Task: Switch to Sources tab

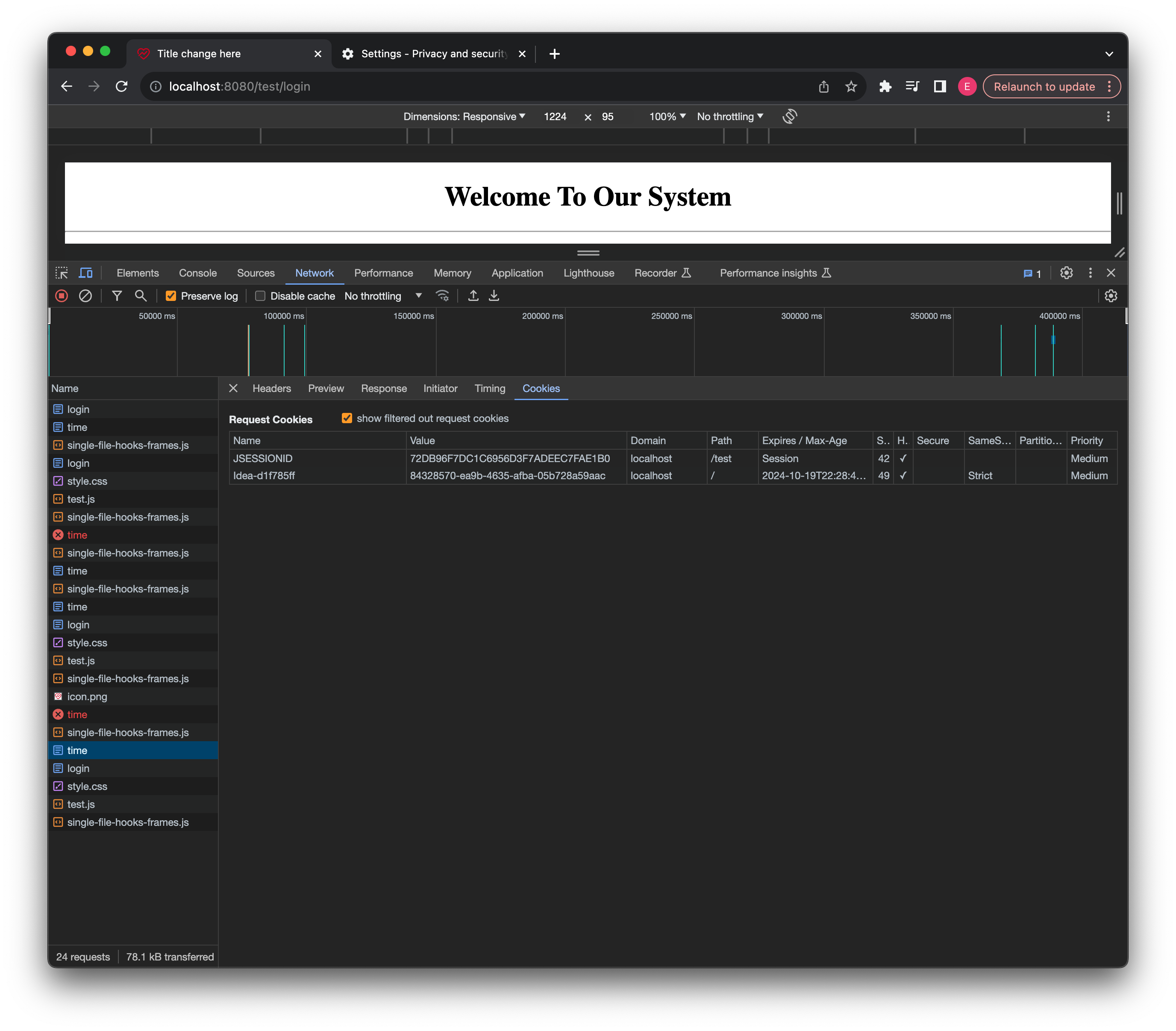Action: (256, 273)
